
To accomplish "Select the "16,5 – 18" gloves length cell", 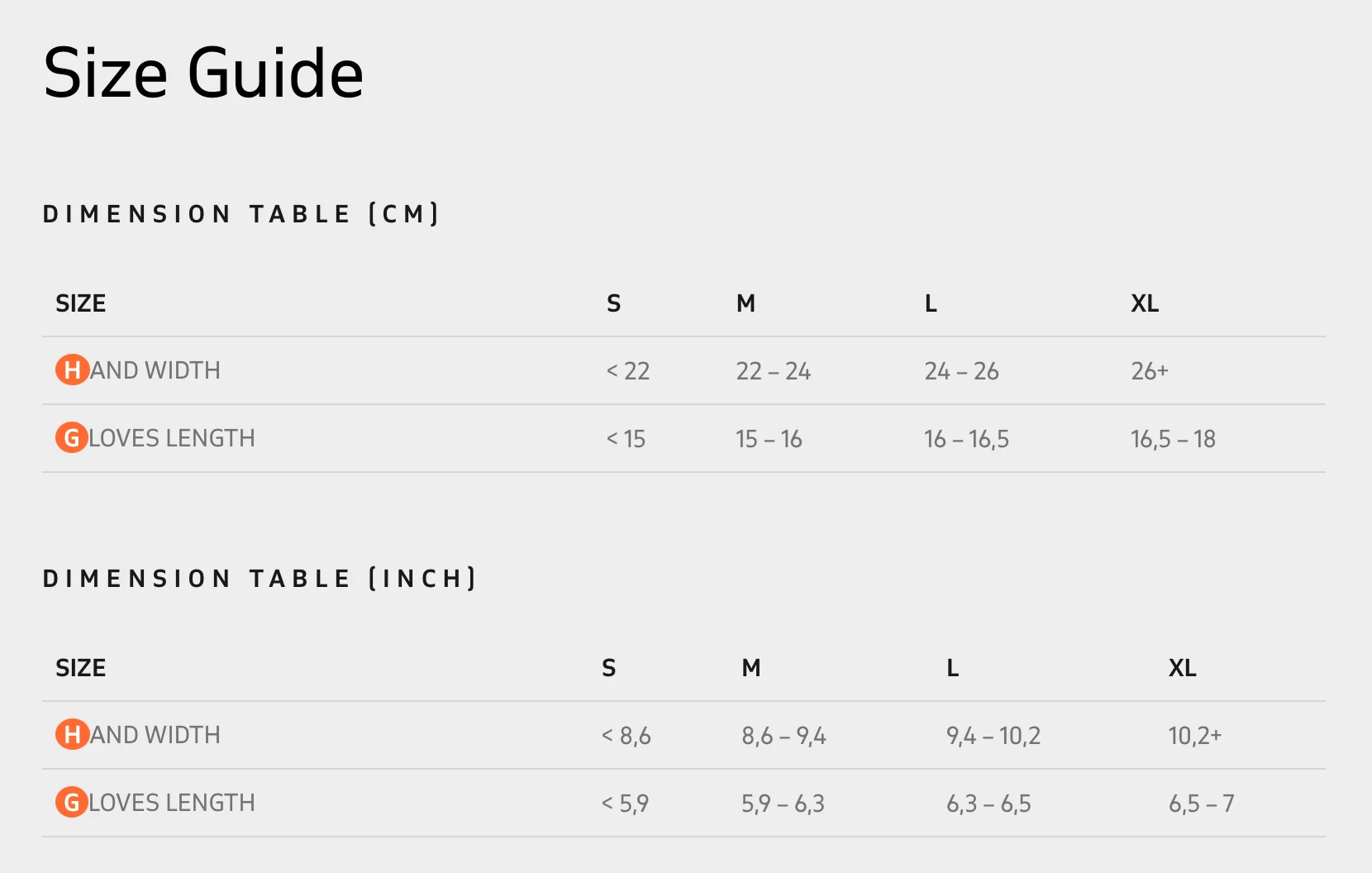I will (x=1173, y=439).
